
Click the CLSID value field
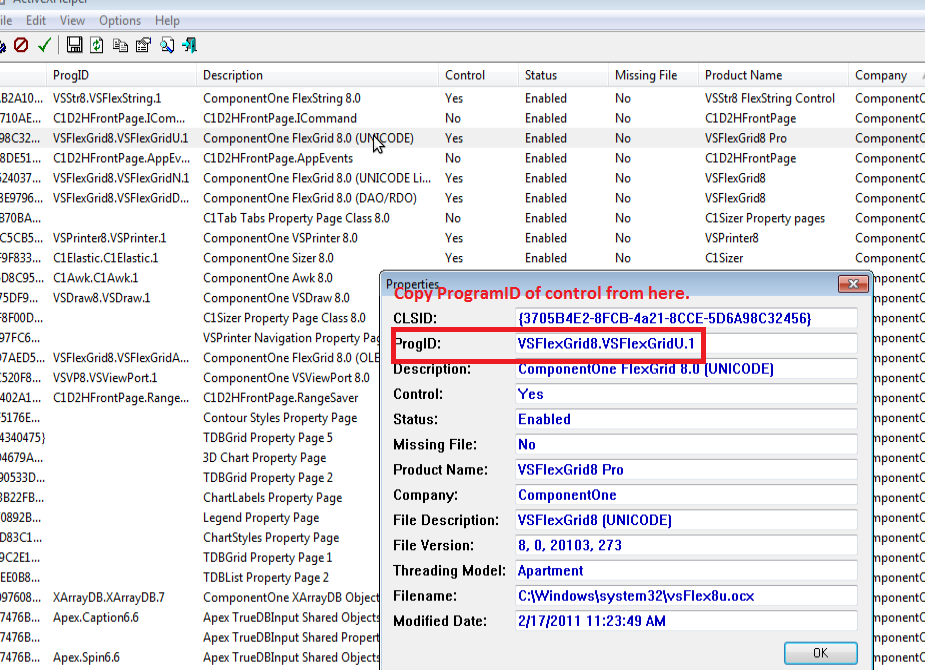pyautogui.click(x=686, y=318)
